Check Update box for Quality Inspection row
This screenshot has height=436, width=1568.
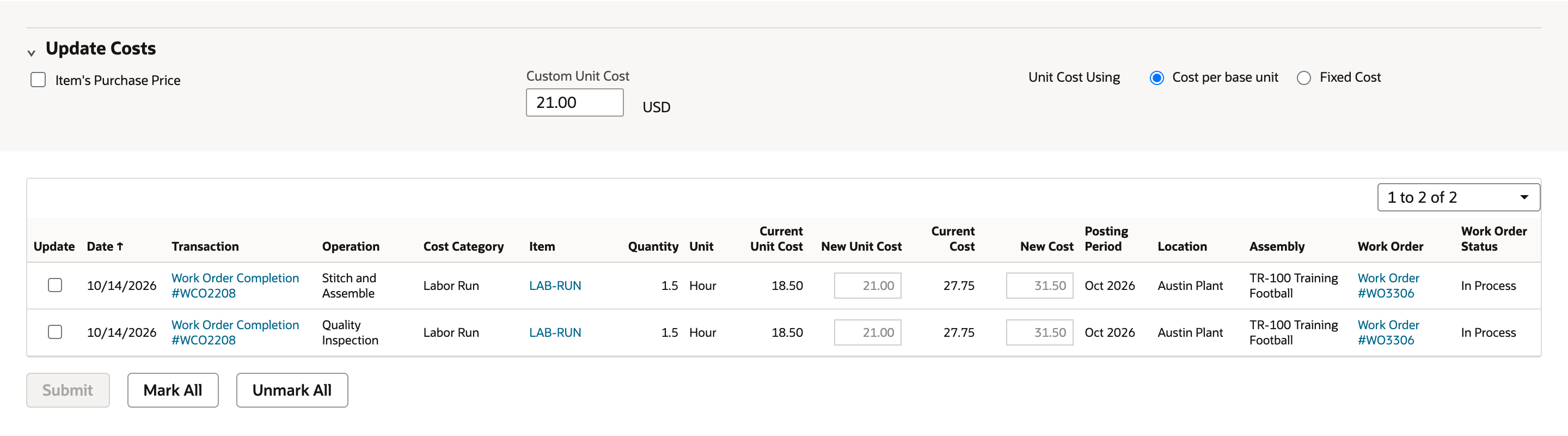tap(55, 332)
